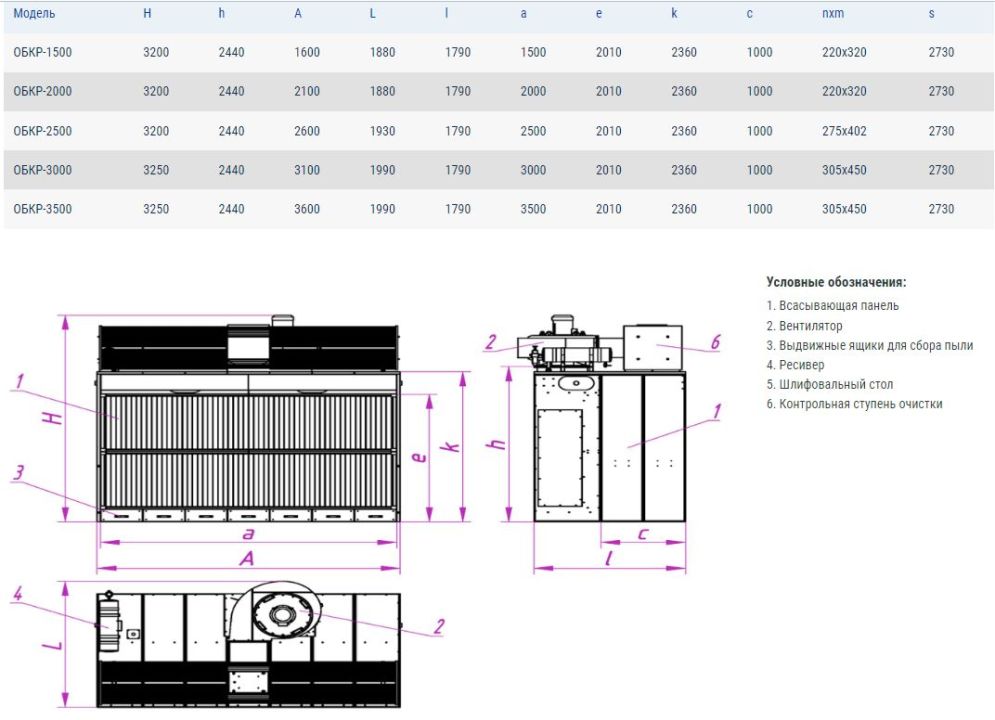Click legend item Шлифовальный стол
Viewport: 995px width, 720px height.
pos(829,384)
